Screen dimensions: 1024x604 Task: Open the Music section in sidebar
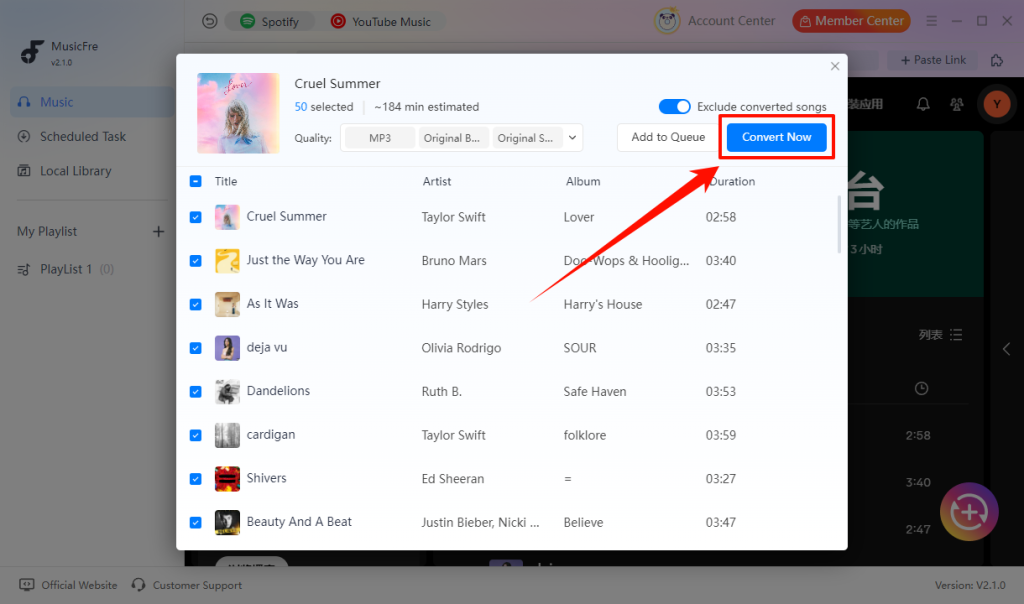pos(91,102)
